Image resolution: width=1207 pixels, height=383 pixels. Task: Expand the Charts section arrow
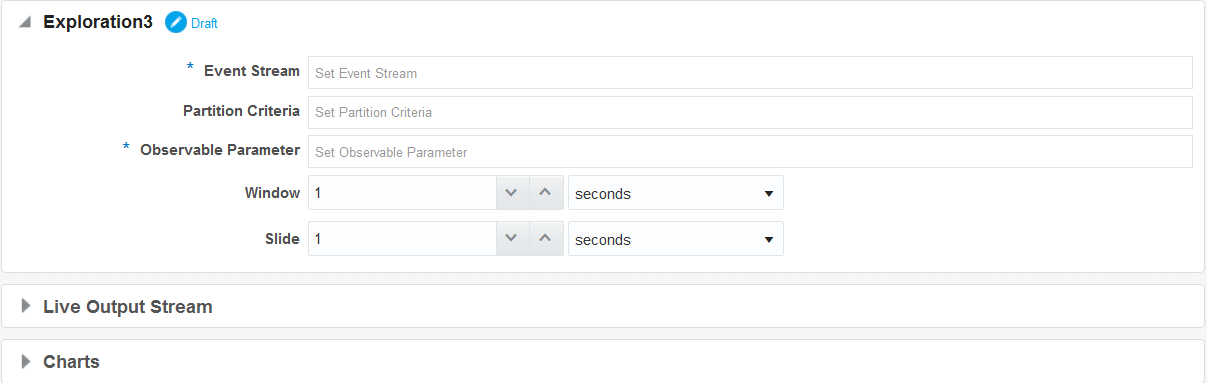(26, 361)
